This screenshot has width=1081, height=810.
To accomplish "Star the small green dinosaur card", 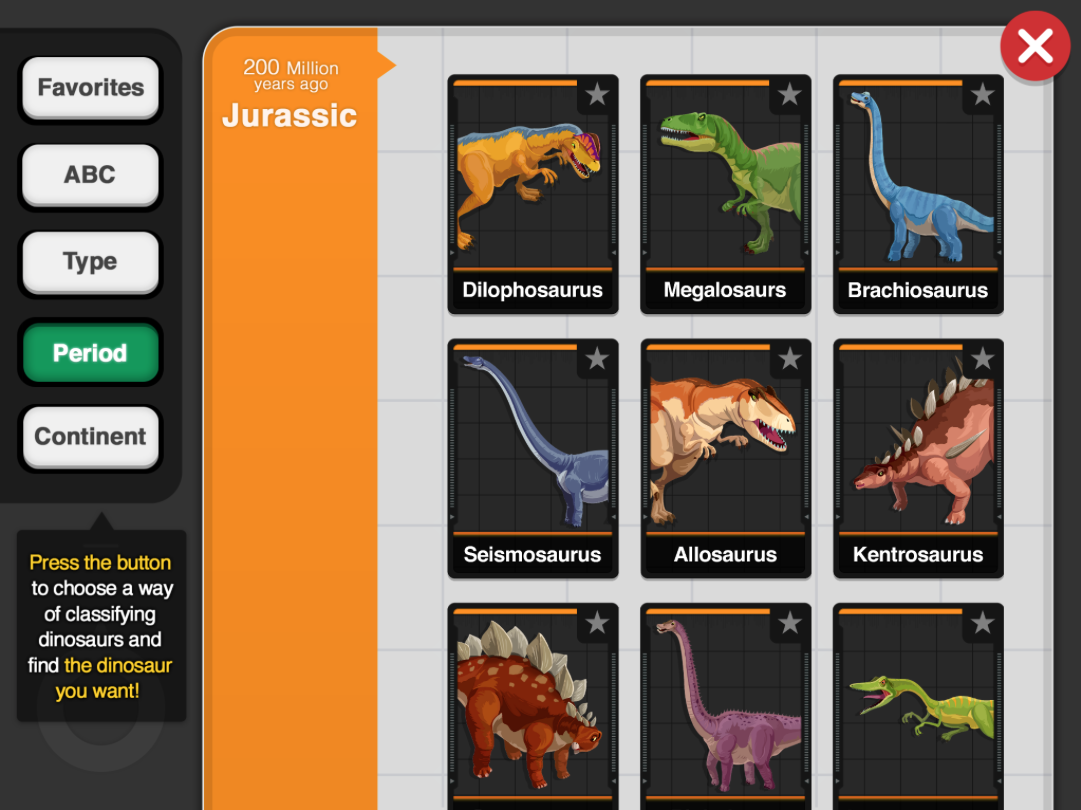I will tap(982, 623).
